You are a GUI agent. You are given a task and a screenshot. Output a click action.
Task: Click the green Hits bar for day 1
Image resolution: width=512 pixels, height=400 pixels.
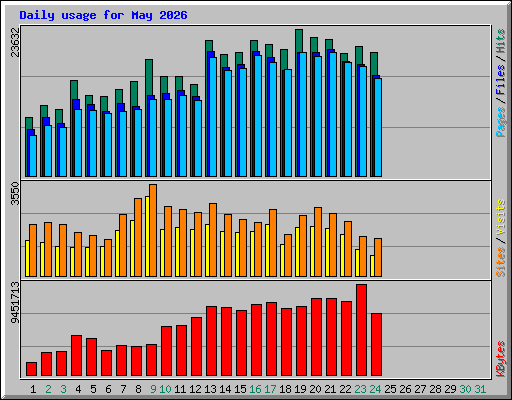point(29,123)
